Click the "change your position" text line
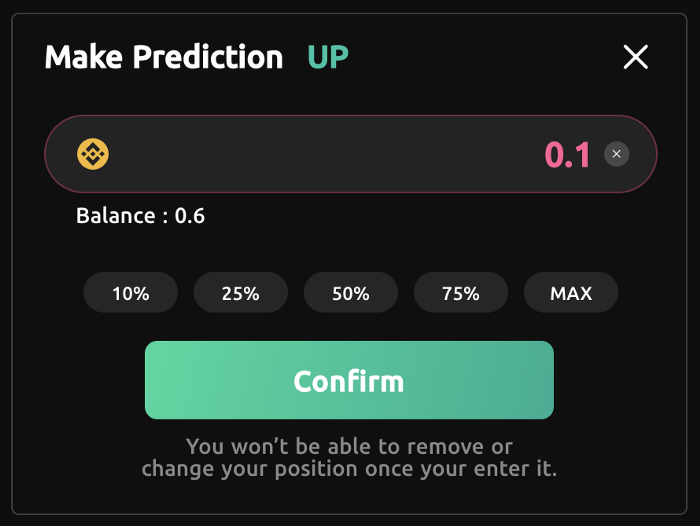This screenshot has height=526, width=700. (350, 469)
